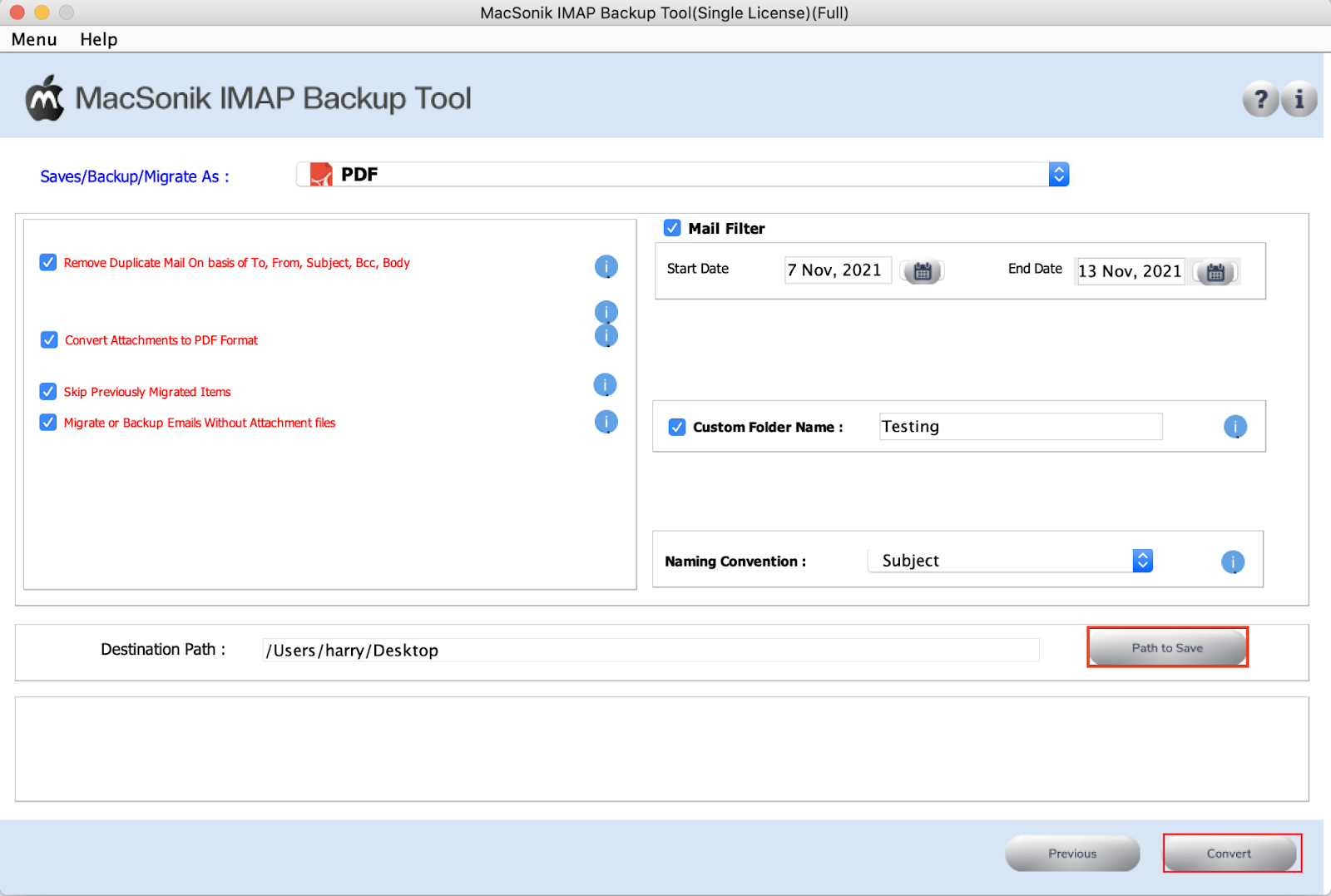1331x896 pixels.
Task: Show info for Remove Duplicate Mail option
Action: pos(606,266)
